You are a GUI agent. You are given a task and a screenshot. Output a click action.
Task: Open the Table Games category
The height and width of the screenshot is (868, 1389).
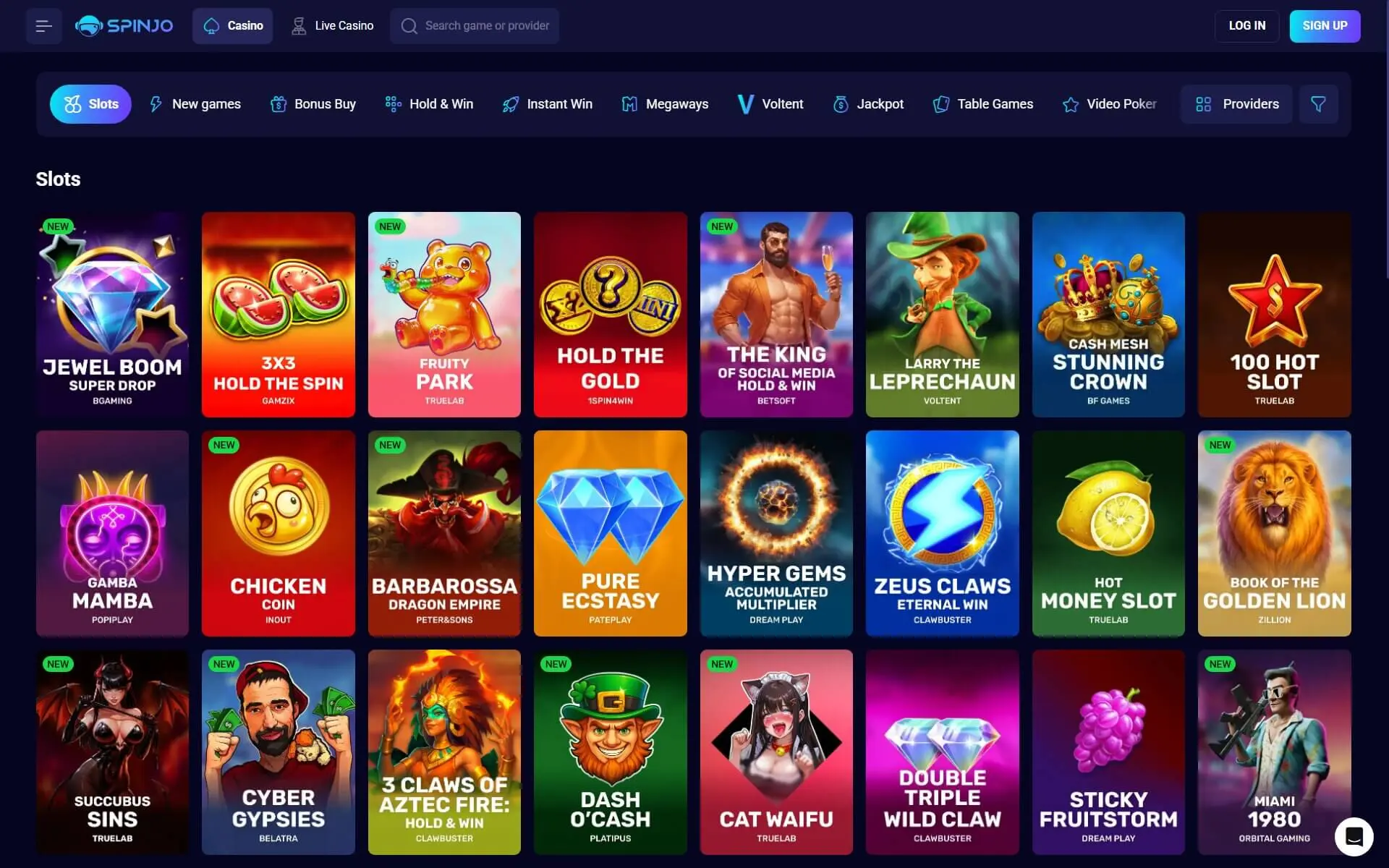(x=982, y=104)
